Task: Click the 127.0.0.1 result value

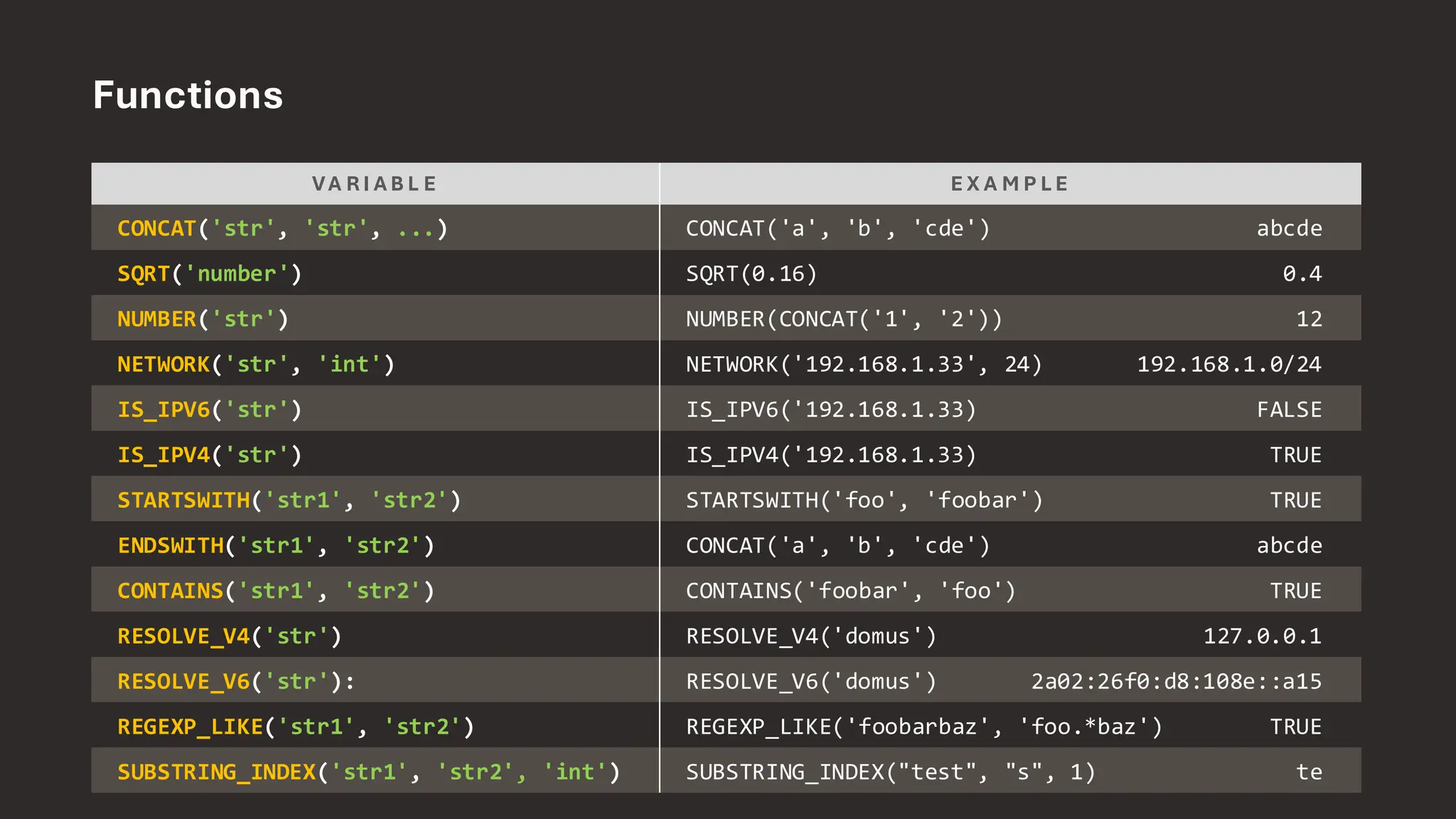Action: point(1262,636)
